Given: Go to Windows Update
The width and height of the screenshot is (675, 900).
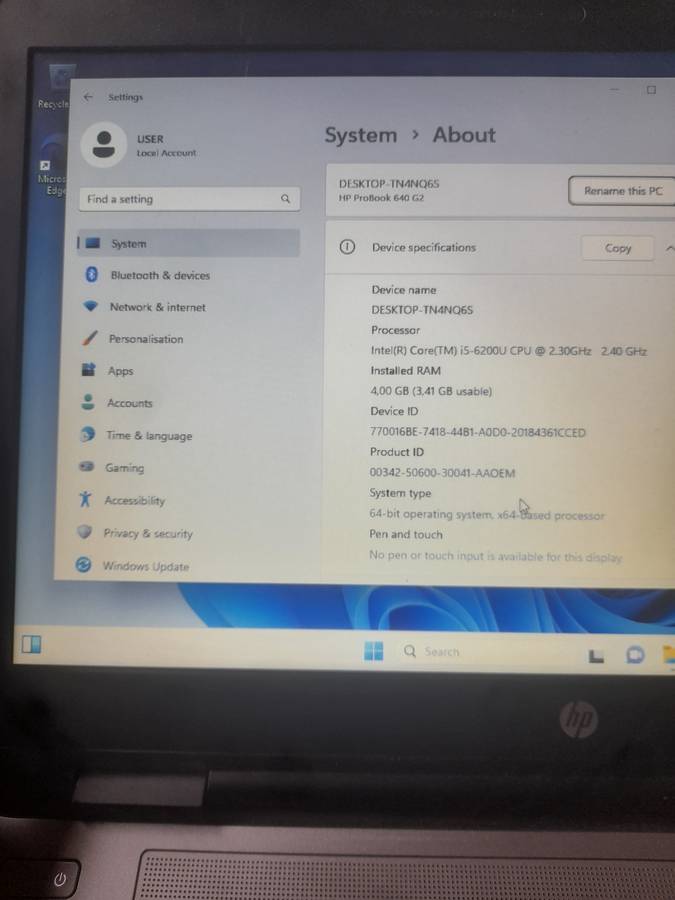Looking at the screenshot, I should pos(145,567).
